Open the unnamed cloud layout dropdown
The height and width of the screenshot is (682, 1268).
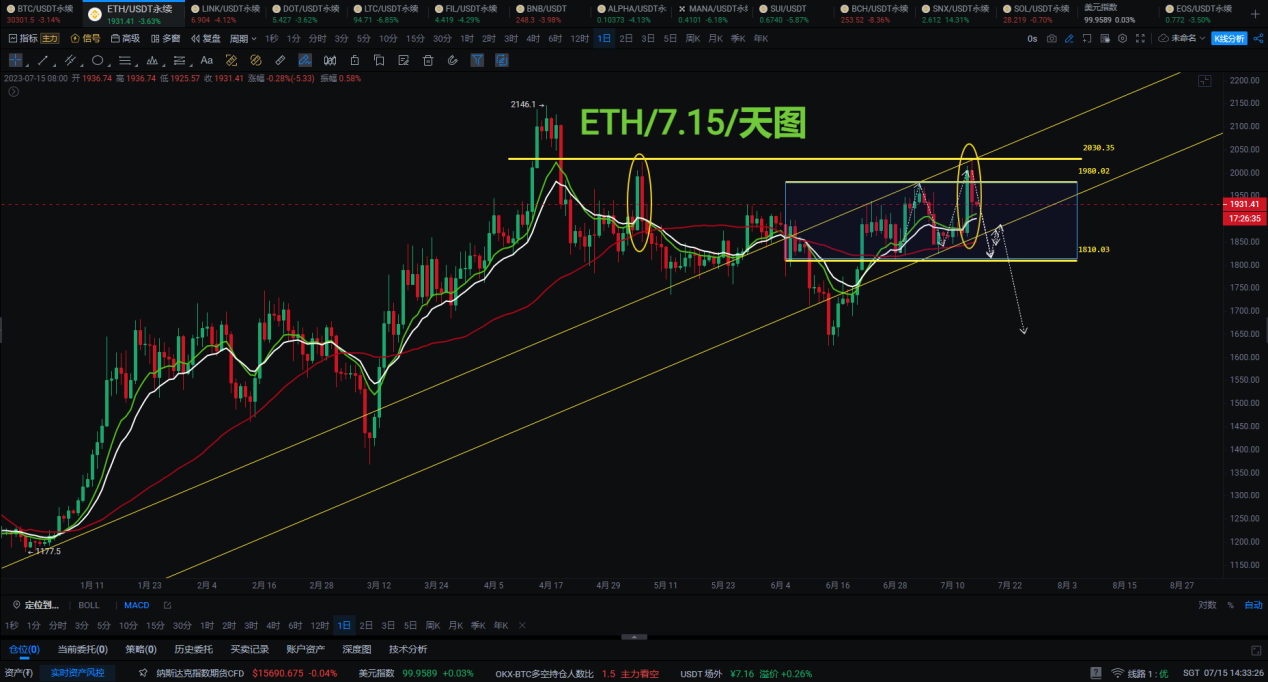tap(1181, 39)
